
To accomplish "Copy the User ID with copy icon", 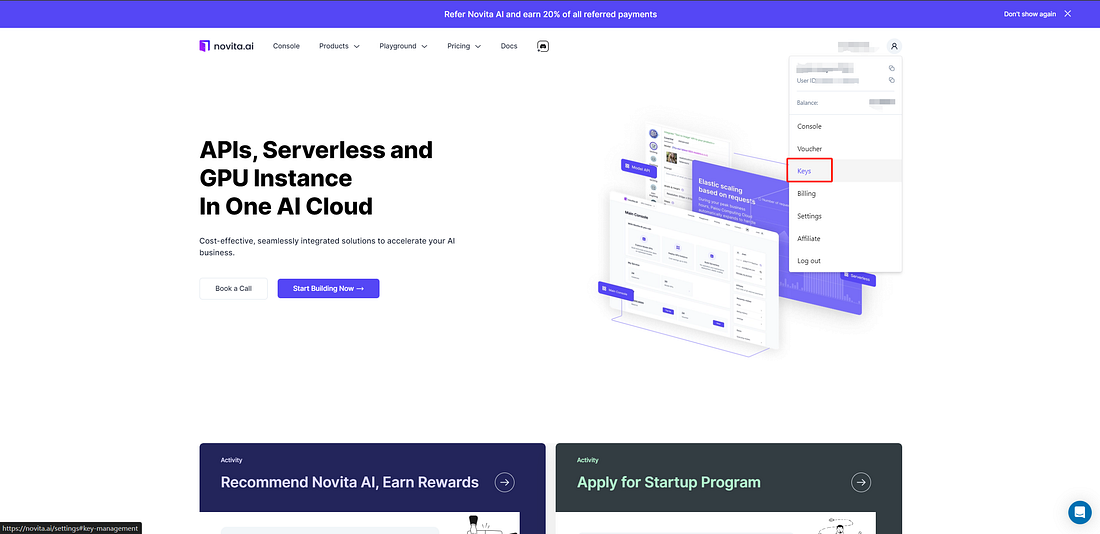I will pos(892,80).
